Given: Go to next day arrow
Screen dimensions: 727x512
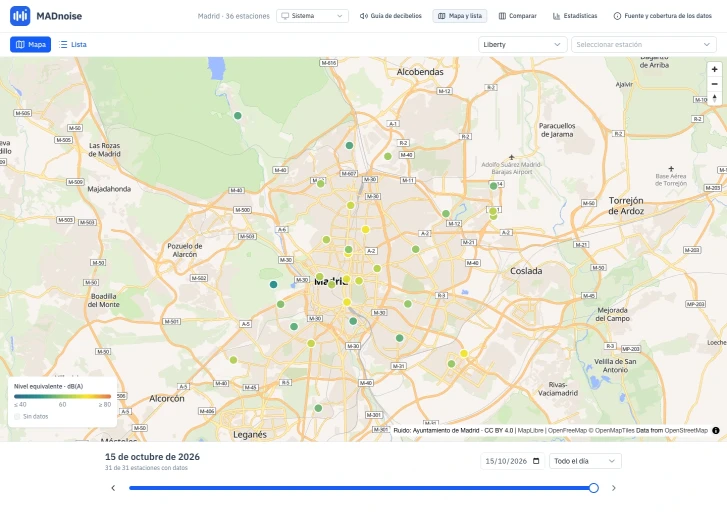Looking at the screenshot, I should point(613,488).
